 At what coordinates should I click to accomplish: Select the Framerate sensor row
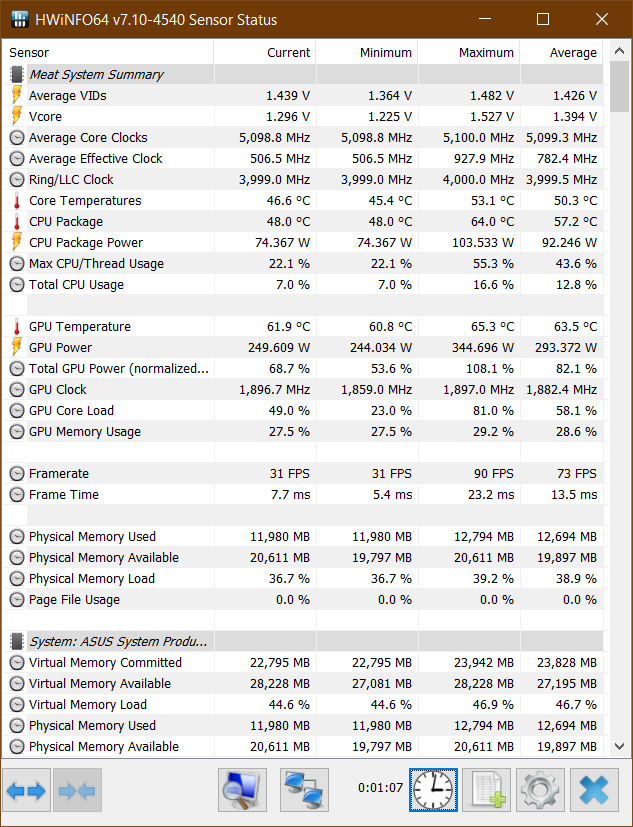(x=303, y=474)
